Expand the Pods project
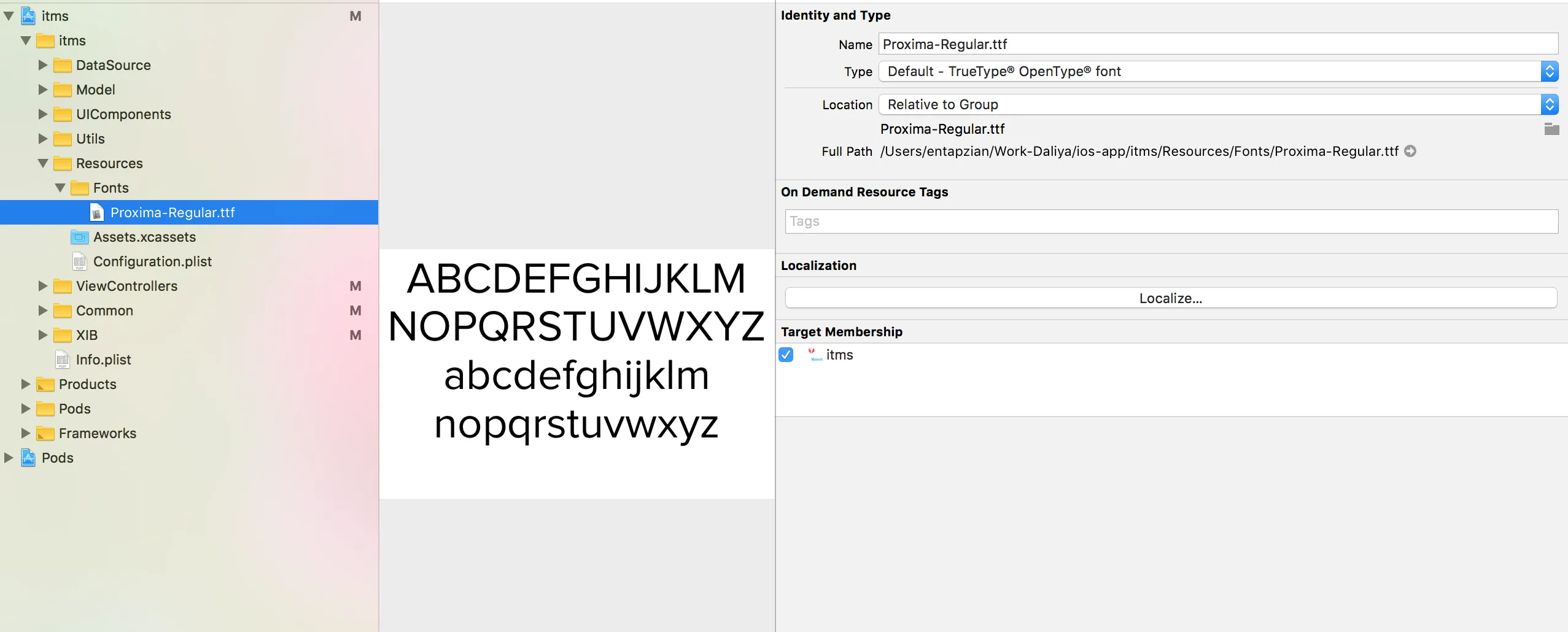This screenshot has height=632, width=1568. click(x=9, y=458)
